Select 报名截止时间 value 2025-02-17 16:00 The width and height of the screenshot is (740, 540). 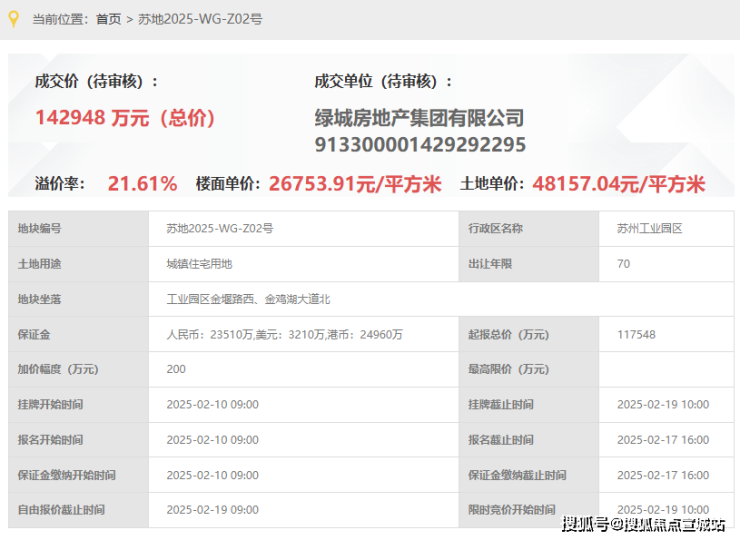[663, 440]
